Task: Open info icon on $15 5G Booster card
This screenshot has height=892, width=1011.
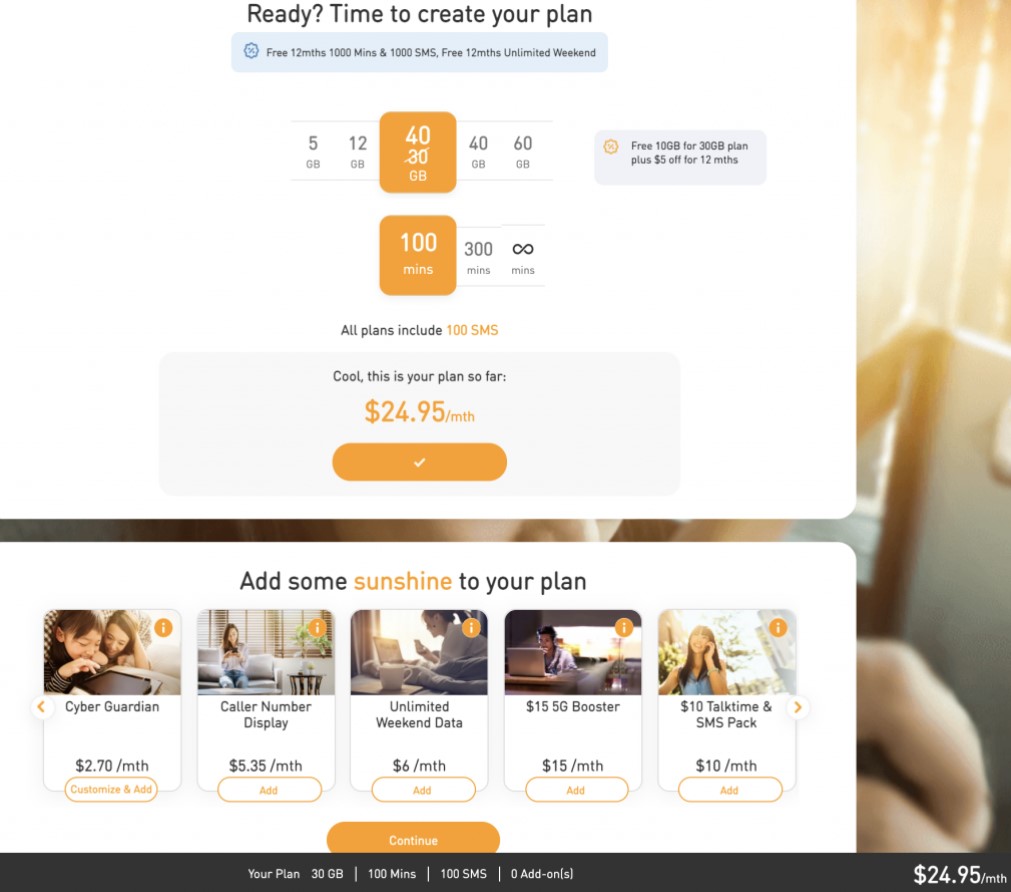Action: click(624, 627)
